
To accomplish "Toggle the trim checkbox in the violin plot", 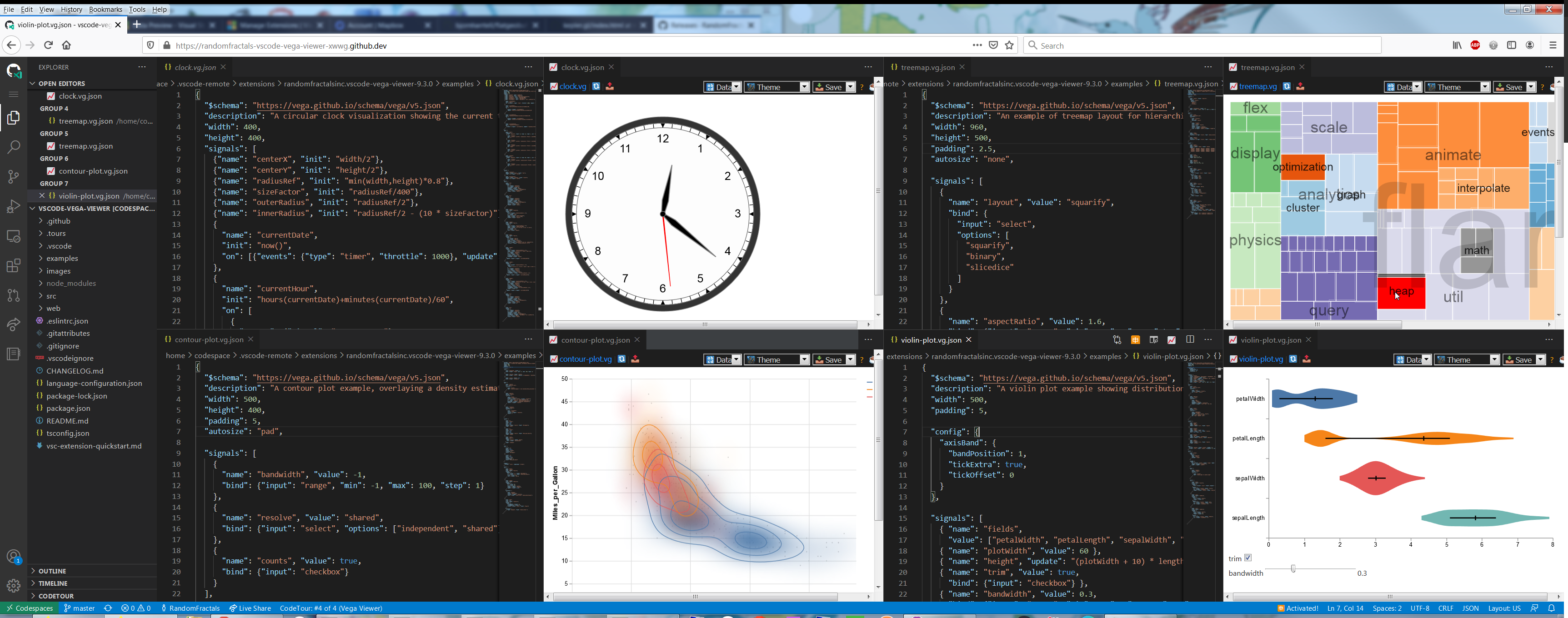I will click(1248, 557).
